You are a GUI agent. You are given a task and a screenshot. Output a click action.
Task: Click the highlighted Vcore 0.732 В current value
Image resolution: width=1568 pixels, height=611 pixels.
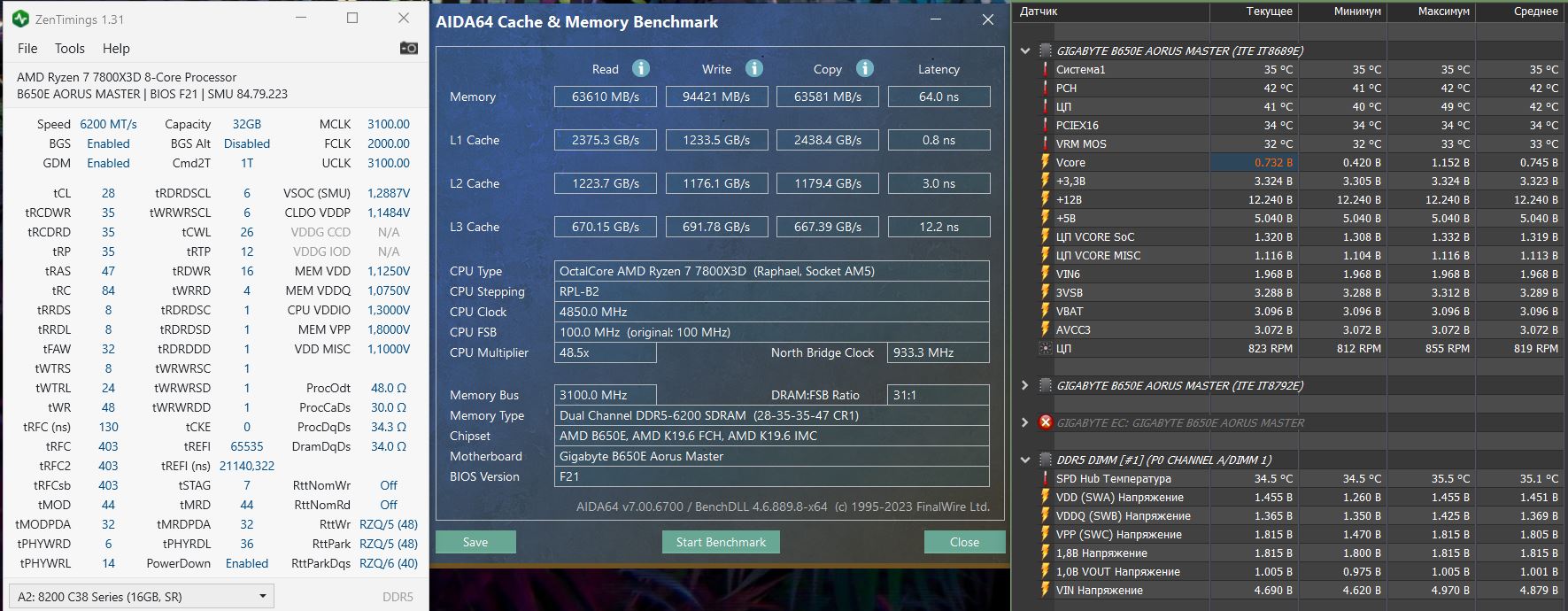point(1254,162)
